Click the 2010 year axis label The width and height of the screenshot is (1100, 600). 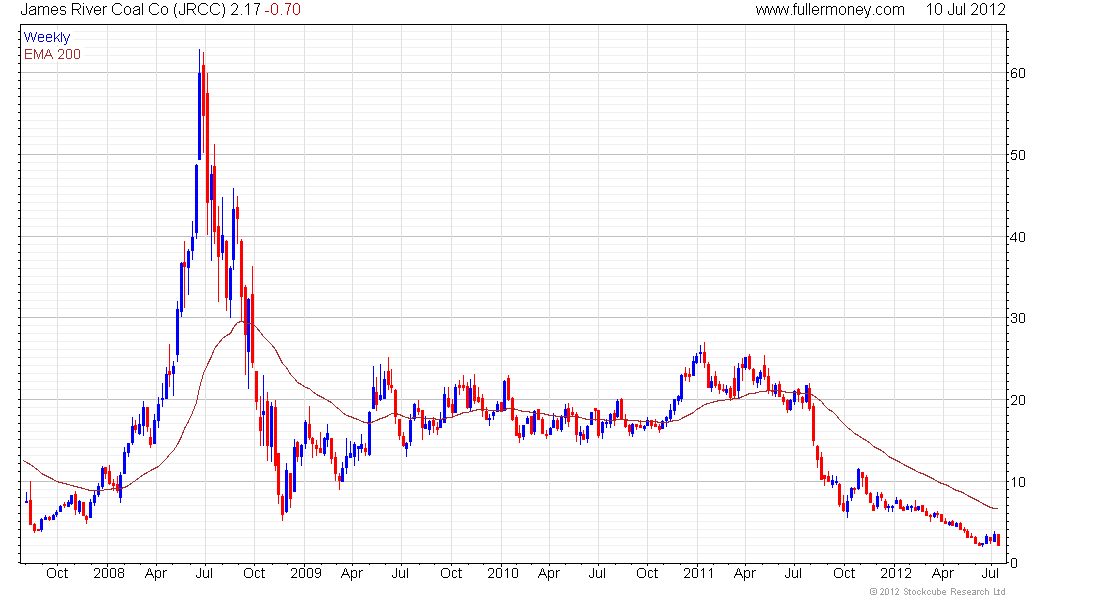coord(503,573)
